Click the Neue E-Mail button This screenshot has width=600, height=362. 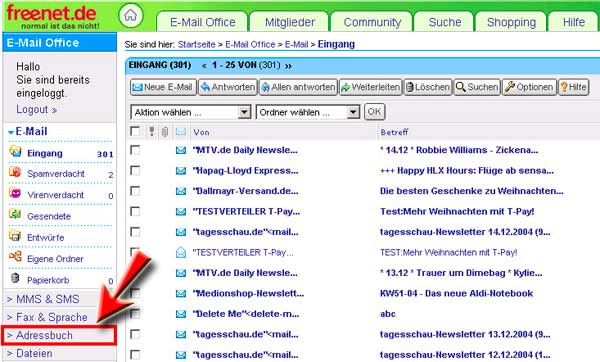pos(163,87)
